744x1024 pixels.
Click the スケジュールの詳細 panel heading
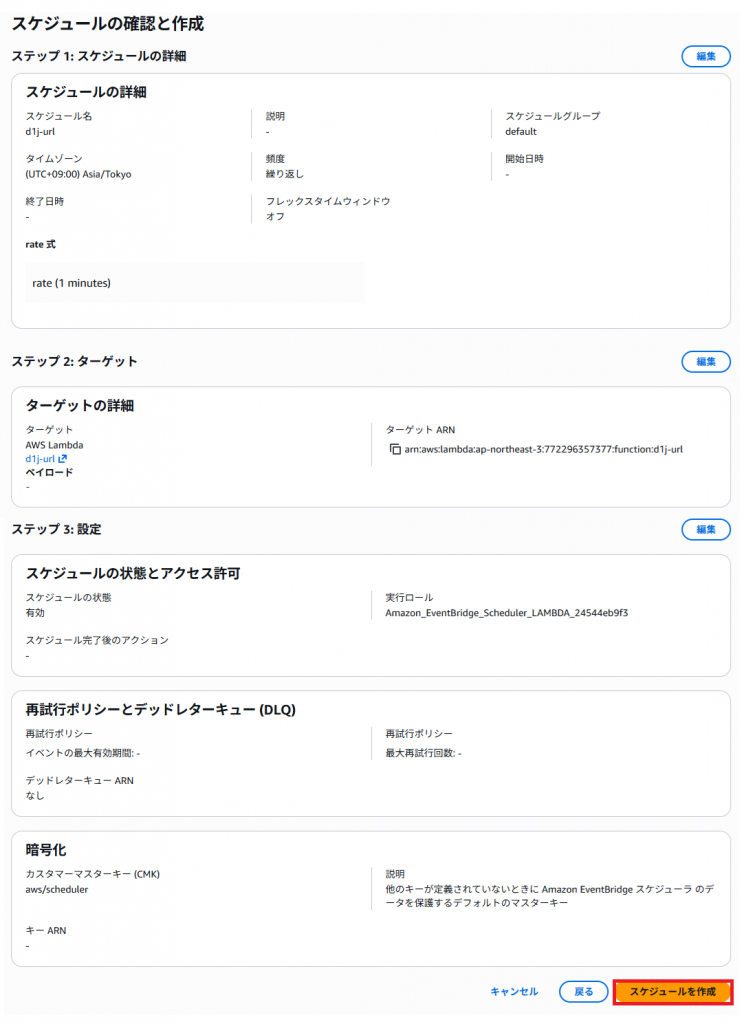click(x=86, y=92)
